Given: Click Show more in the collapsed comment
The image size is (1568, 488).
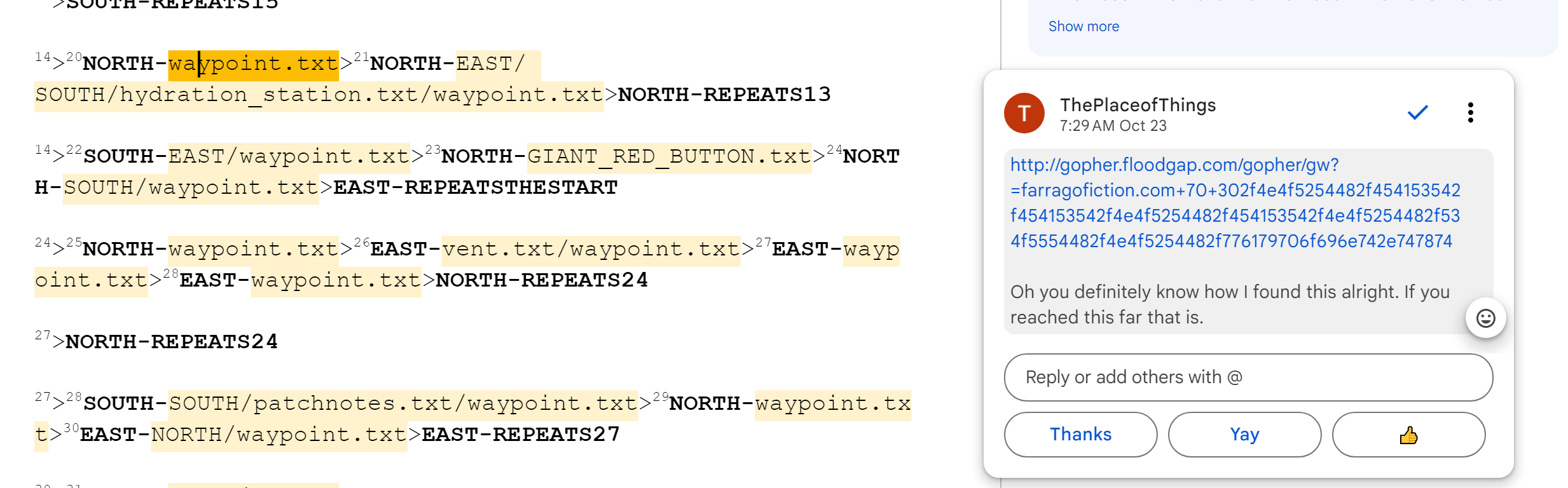Looking at the screenshot, I should 1083,27.
